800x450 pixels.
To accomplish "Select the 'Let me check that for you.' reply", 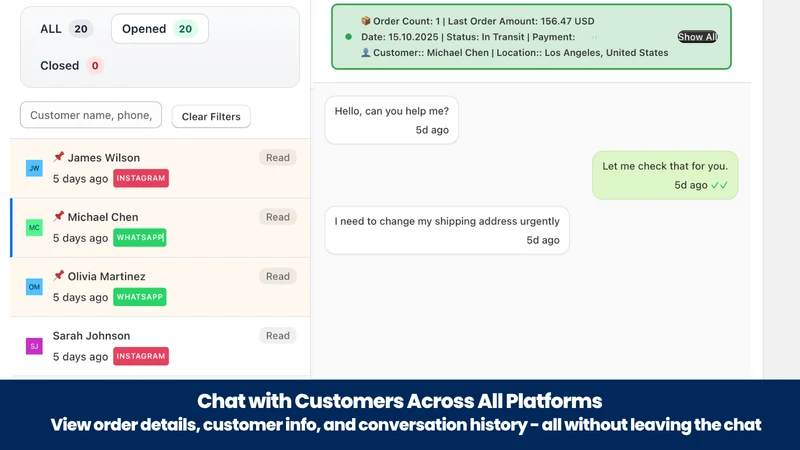I will (665, 176).
